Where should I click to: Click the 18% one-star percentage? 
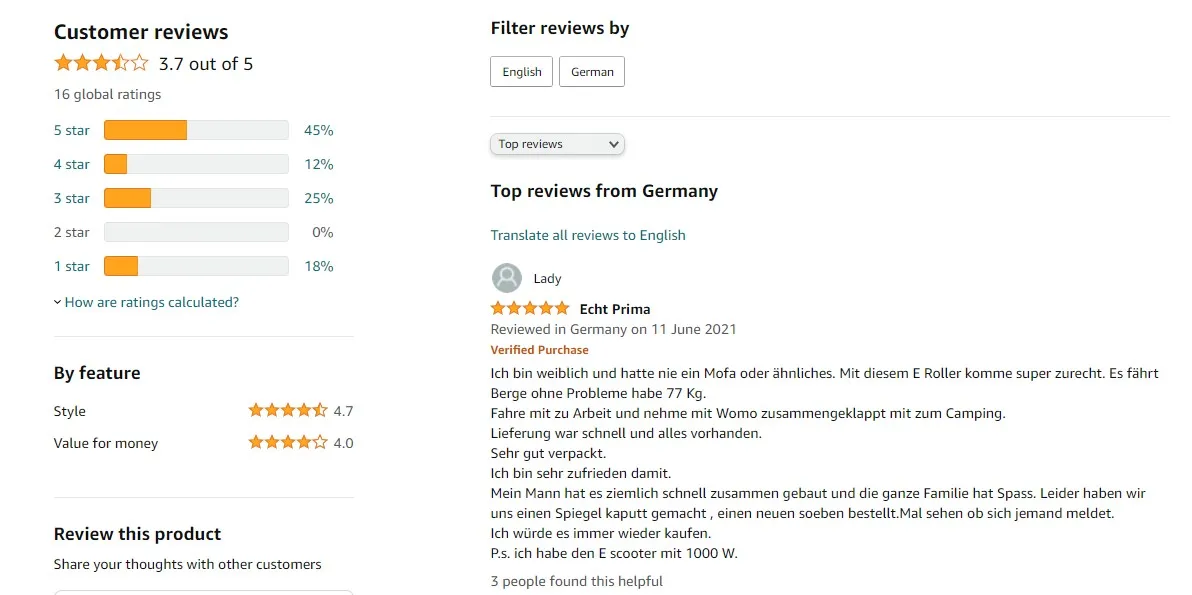pos(319,266)
